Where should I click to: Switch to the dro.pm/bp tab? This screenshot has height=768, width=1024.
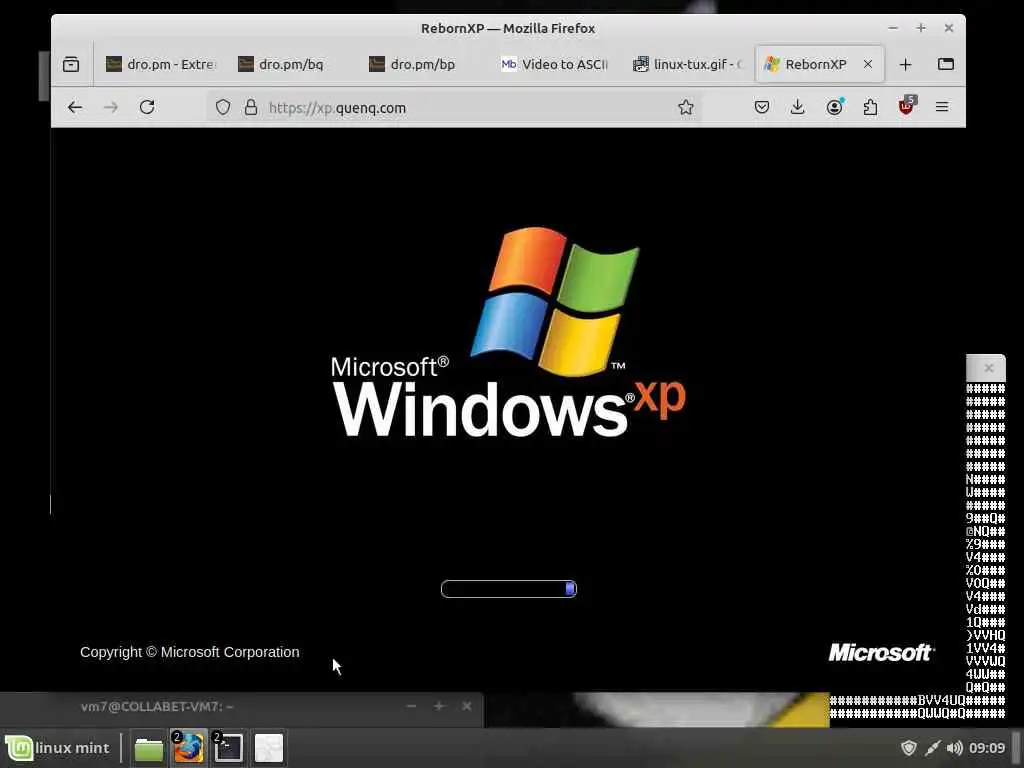click(x=423, y=64)
